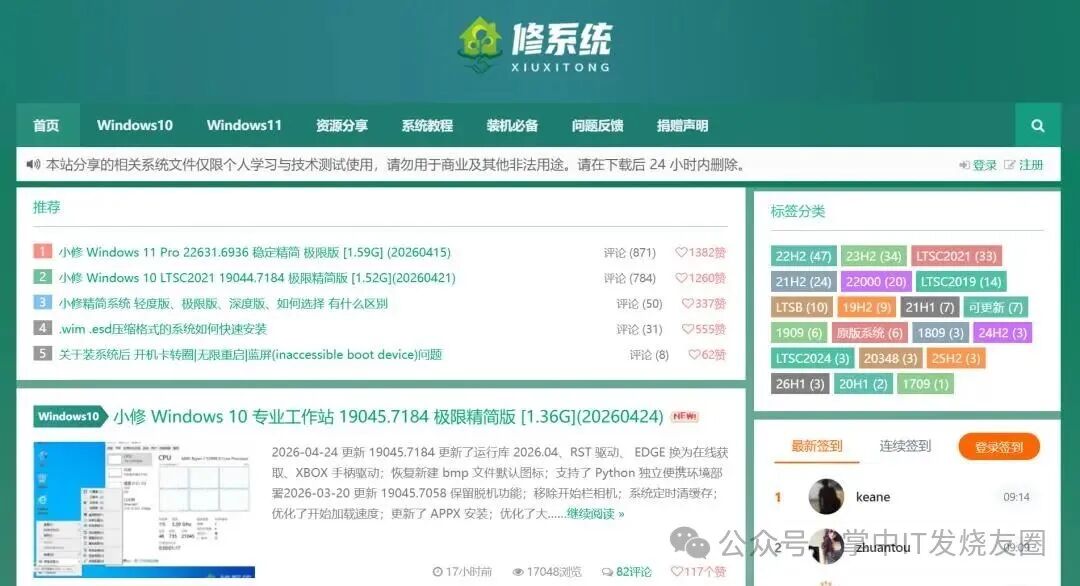Viewport: 1080px width, 586px height.
Task: Select the 25H2 (3) tag
Action: point(955,358)
